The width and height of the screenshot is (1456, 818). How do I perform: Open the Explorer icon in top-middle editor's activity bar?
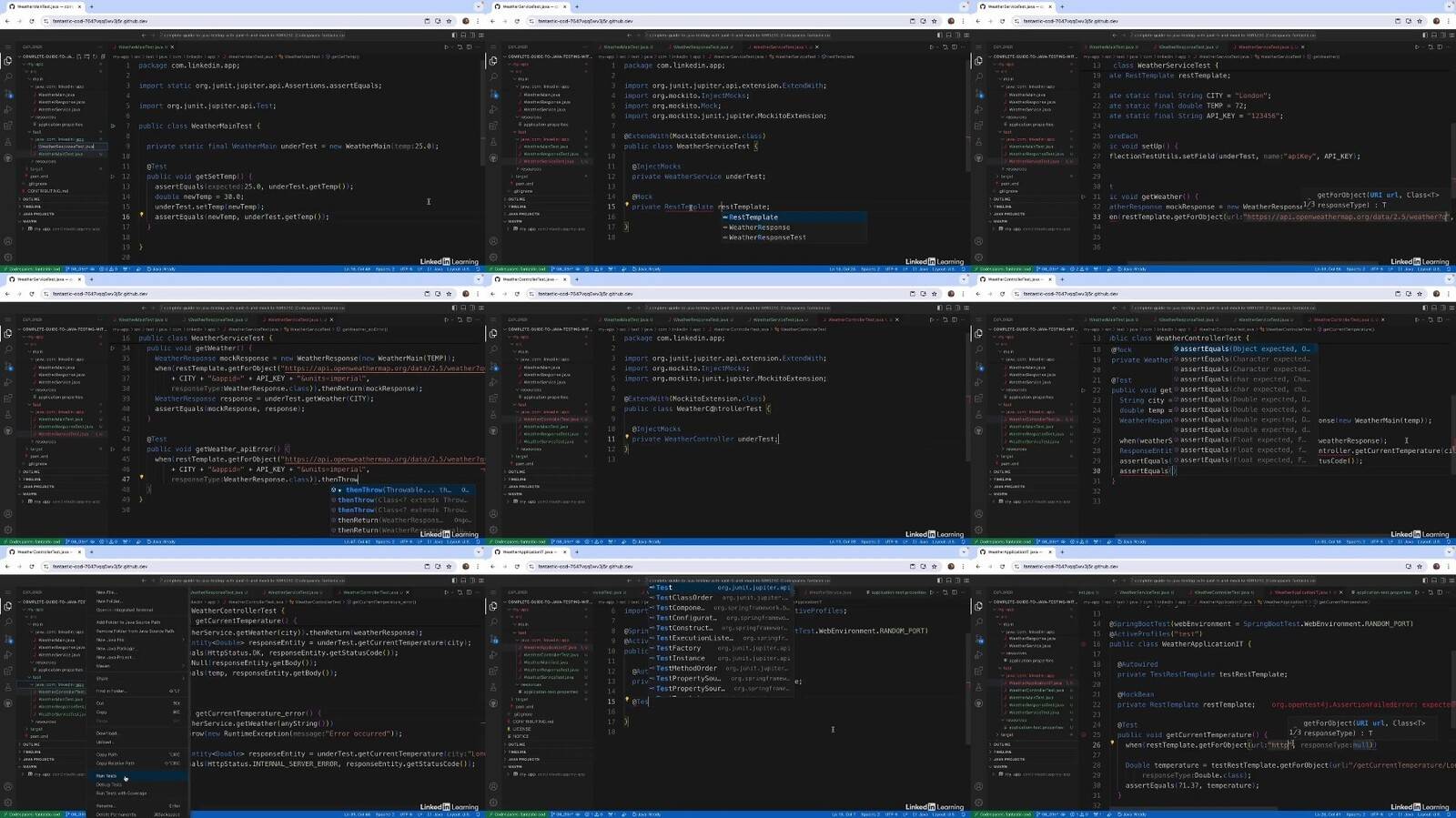(x=493, y=61)
